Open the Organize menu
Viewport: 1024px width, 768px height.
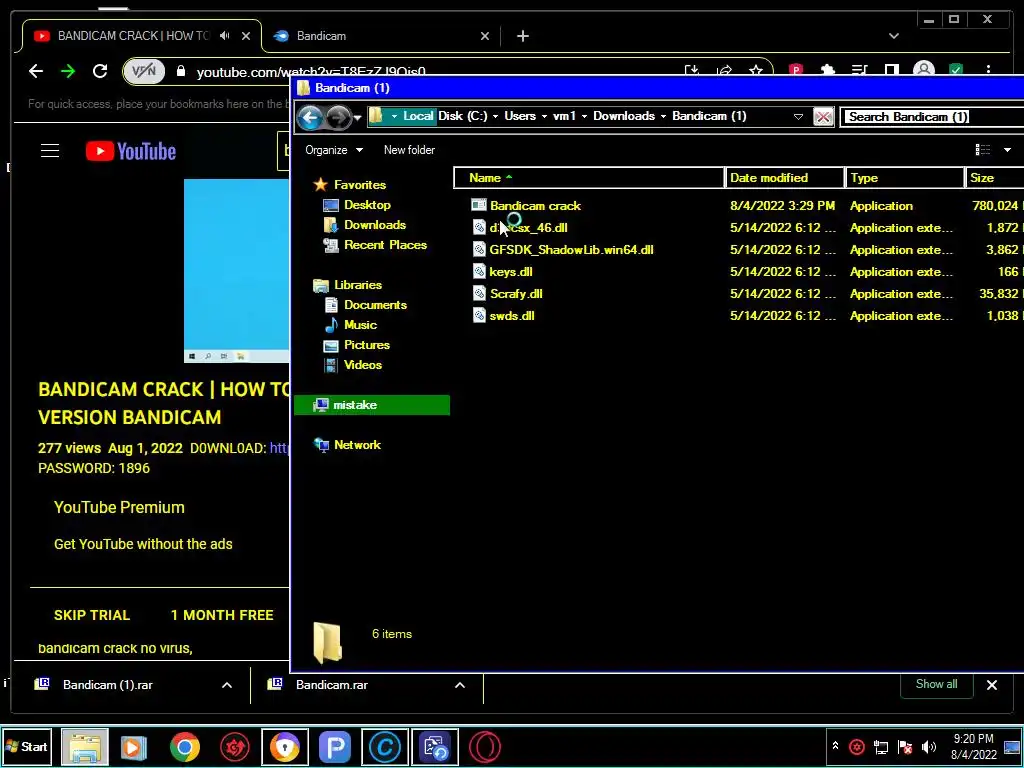click(x=334, y=150)
